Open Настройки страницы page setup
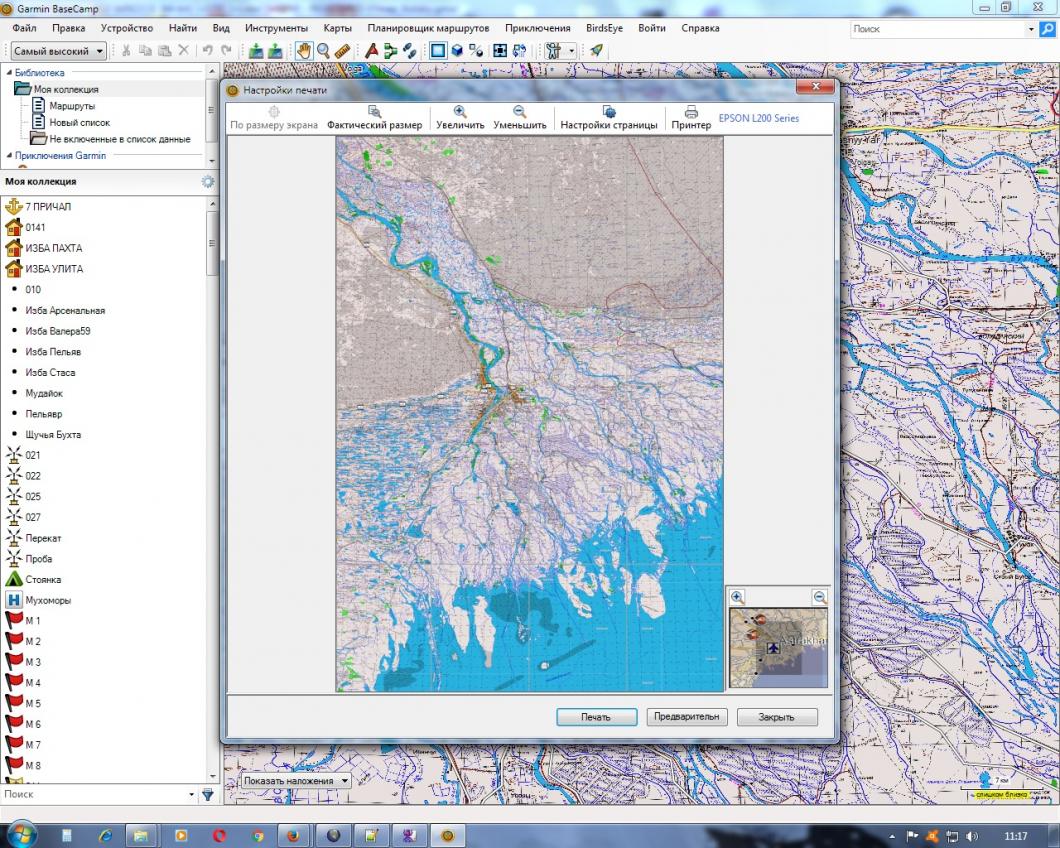The height and width of the screenshot is (848, 1060). (608, 113)
